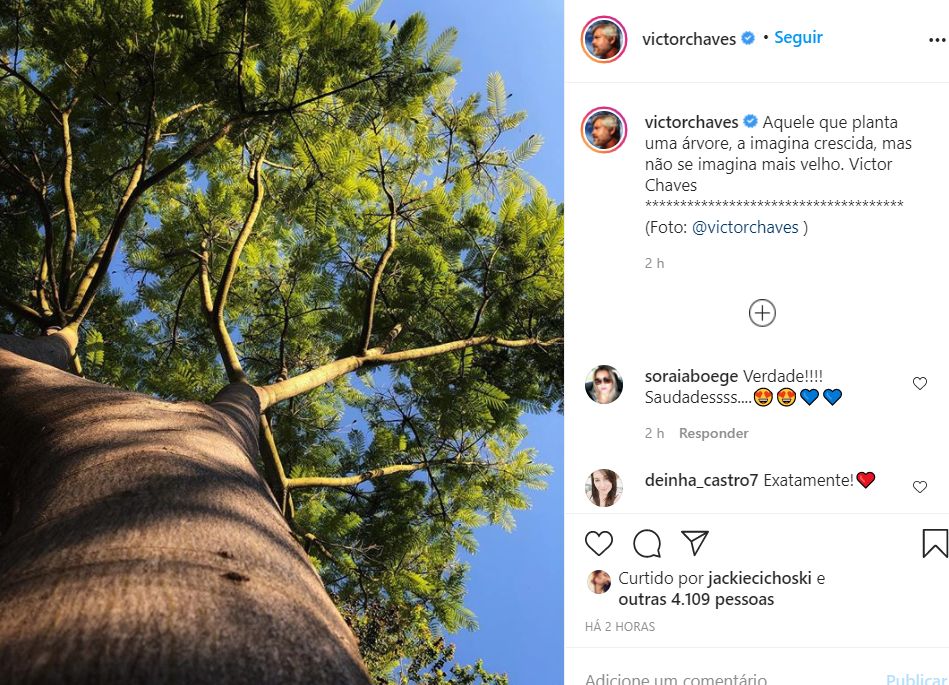Open the three-dot more options menu

coord(936,41)
